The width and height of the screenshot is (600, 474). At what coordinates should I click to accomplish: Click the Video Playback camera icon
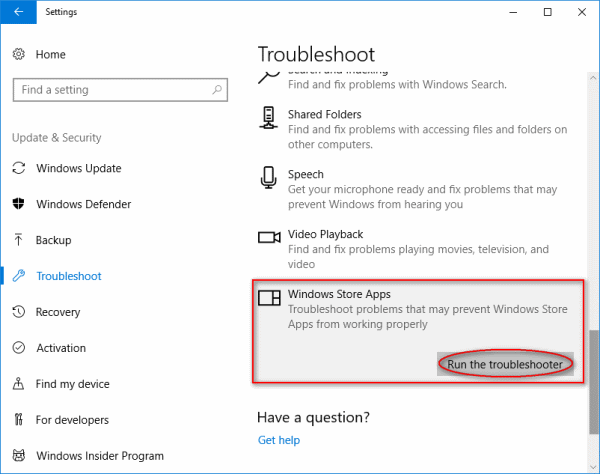269,237
